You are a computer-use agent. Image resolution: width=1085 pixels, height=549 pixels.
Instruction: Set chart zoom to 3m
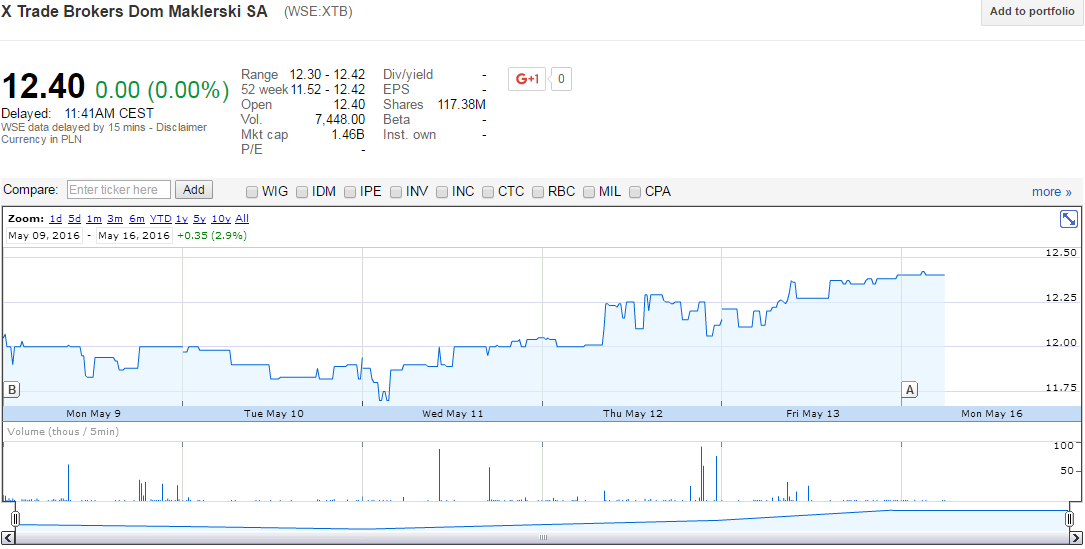pos(115,219)
